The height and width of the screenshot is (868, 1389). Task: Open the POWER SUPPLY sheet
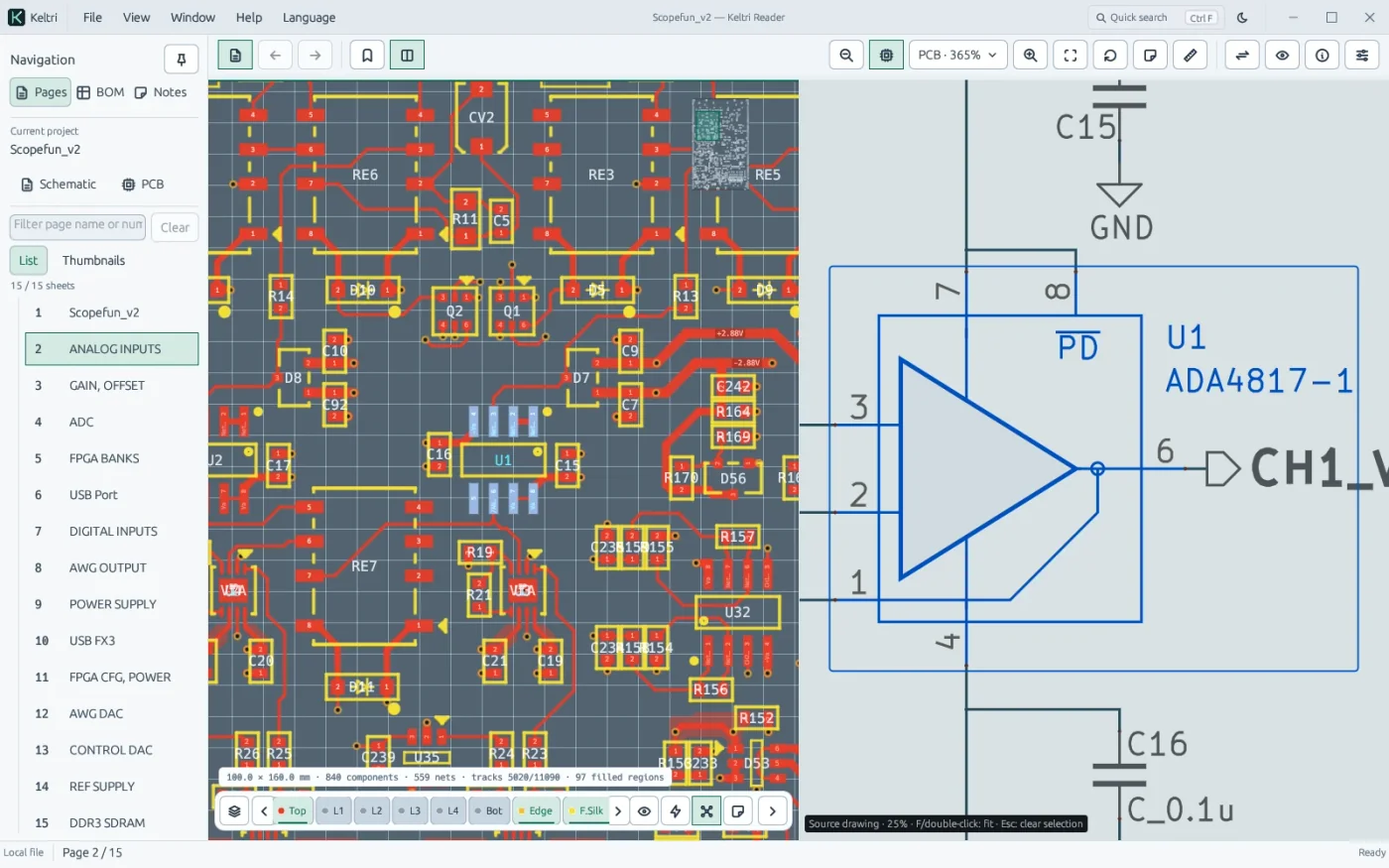111,604
